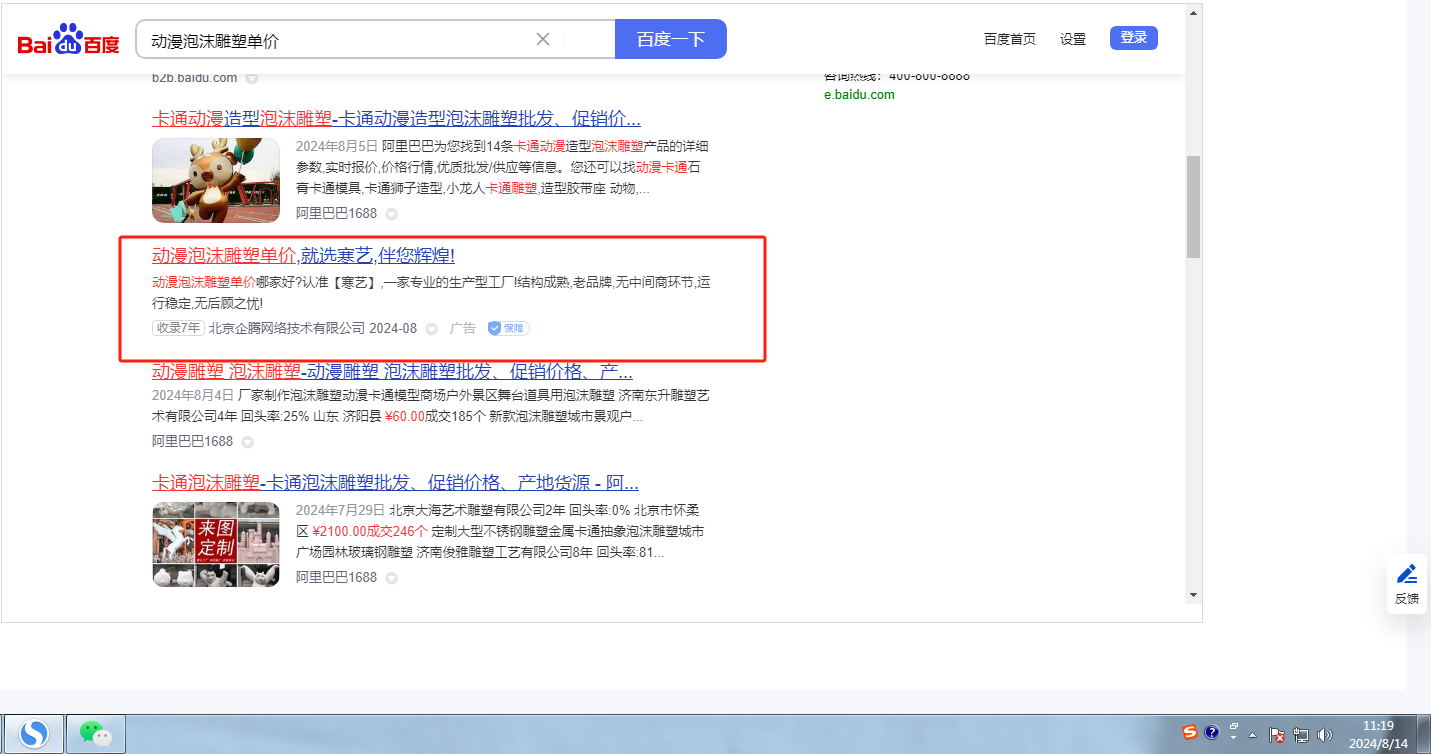The height and width of the screenshot is (754, 1431).
Task: Open the Sogou browser from the taskbar
Action: pyautogui.click(x=34, y=734)
